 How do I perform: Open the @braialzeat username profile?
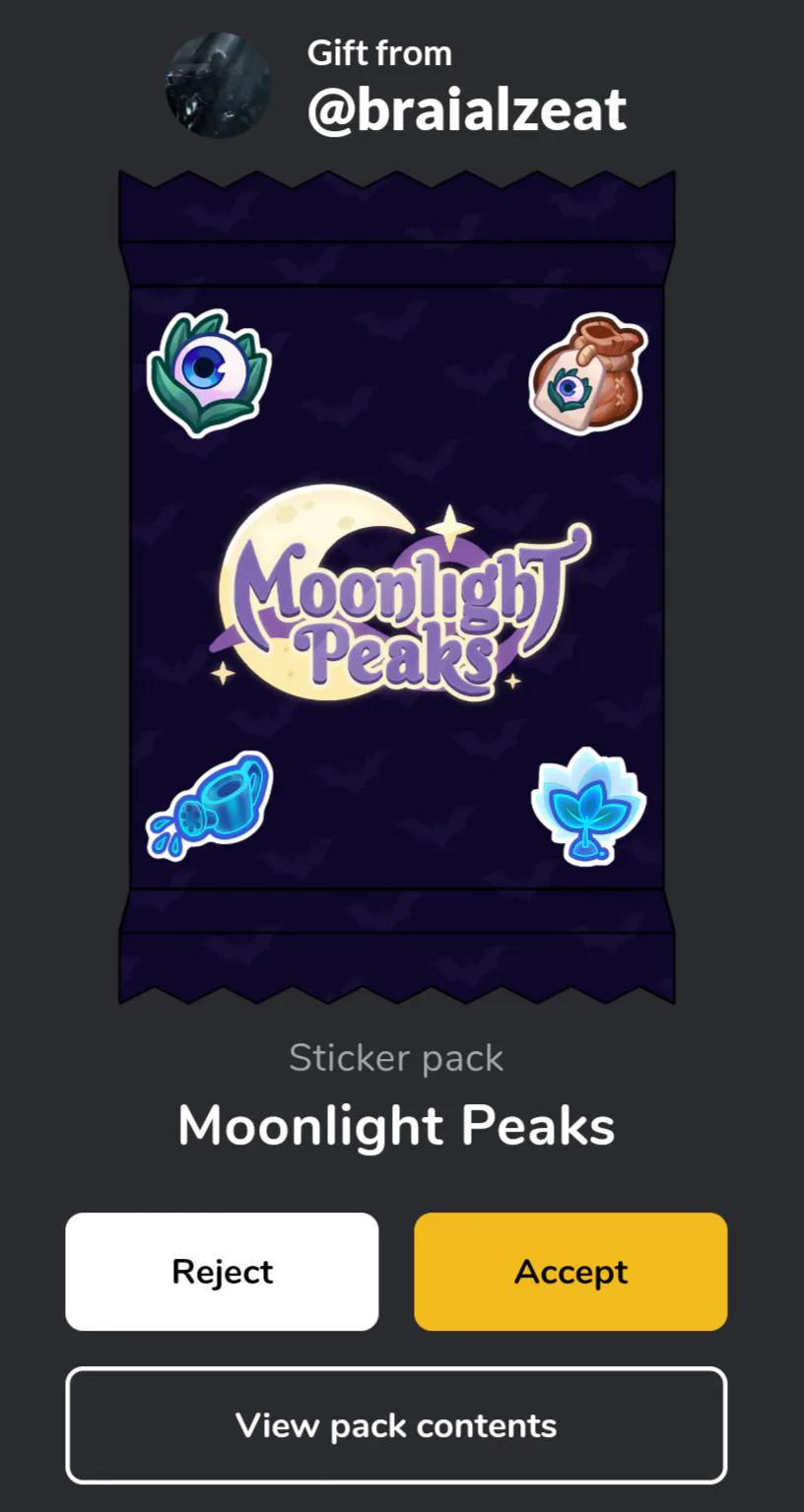(467, 109)
